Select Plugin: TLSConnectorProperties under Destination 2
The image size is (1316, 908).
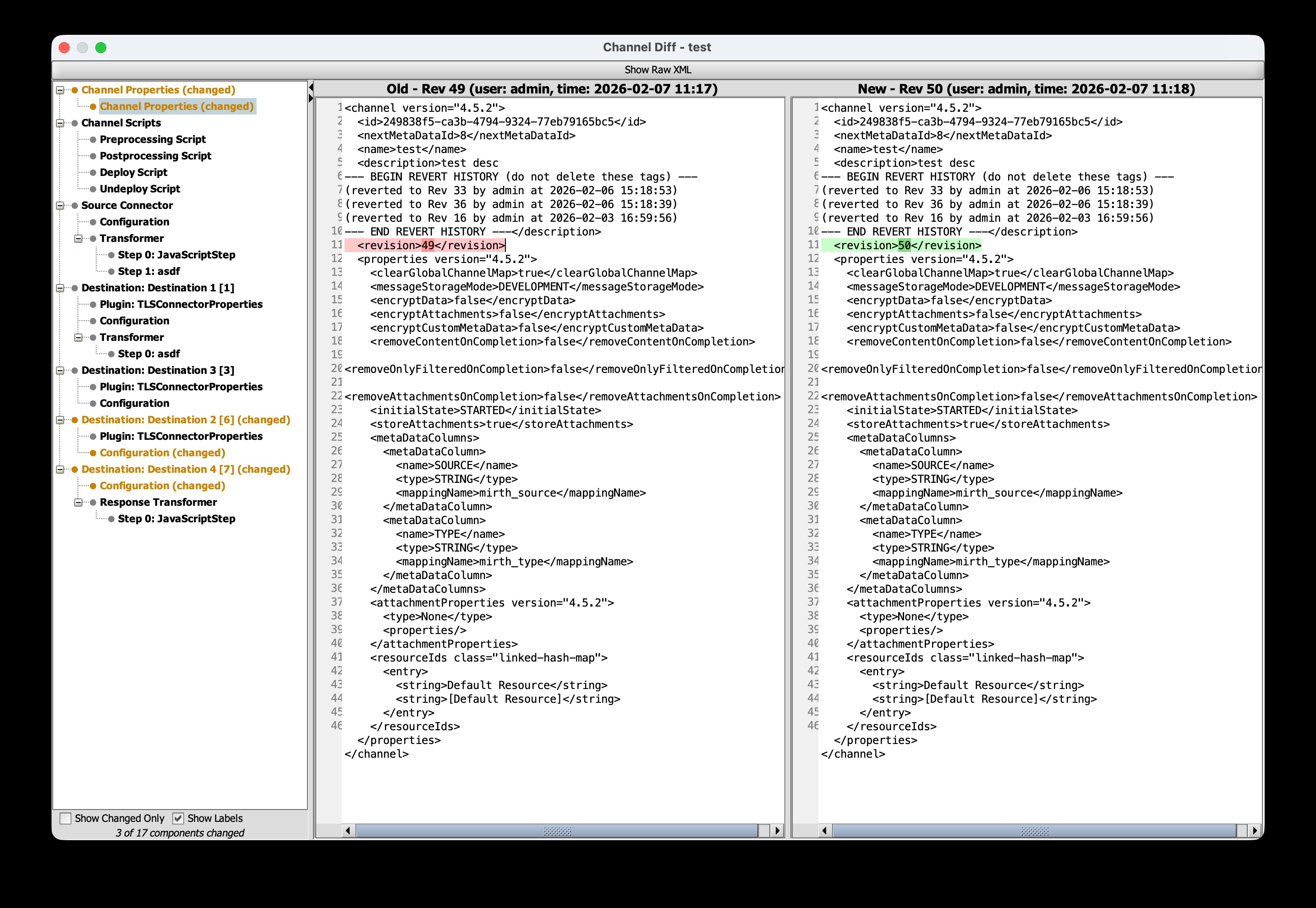pyautogui.click(x=181, y=437)
